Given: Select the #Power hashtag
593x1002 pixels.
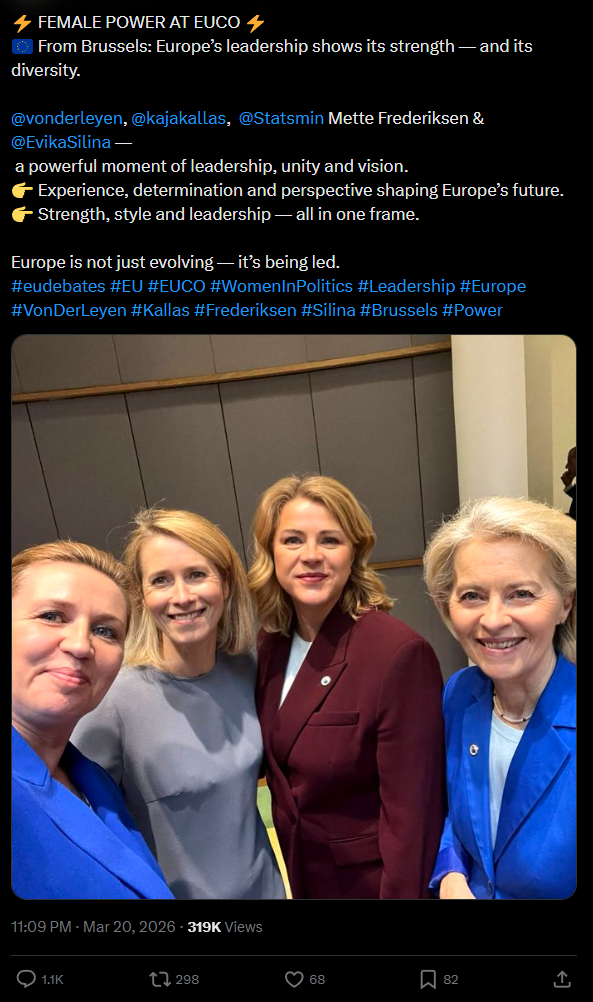Looking at the screenshot, I should pyautogui.click(x=472, y=310).
